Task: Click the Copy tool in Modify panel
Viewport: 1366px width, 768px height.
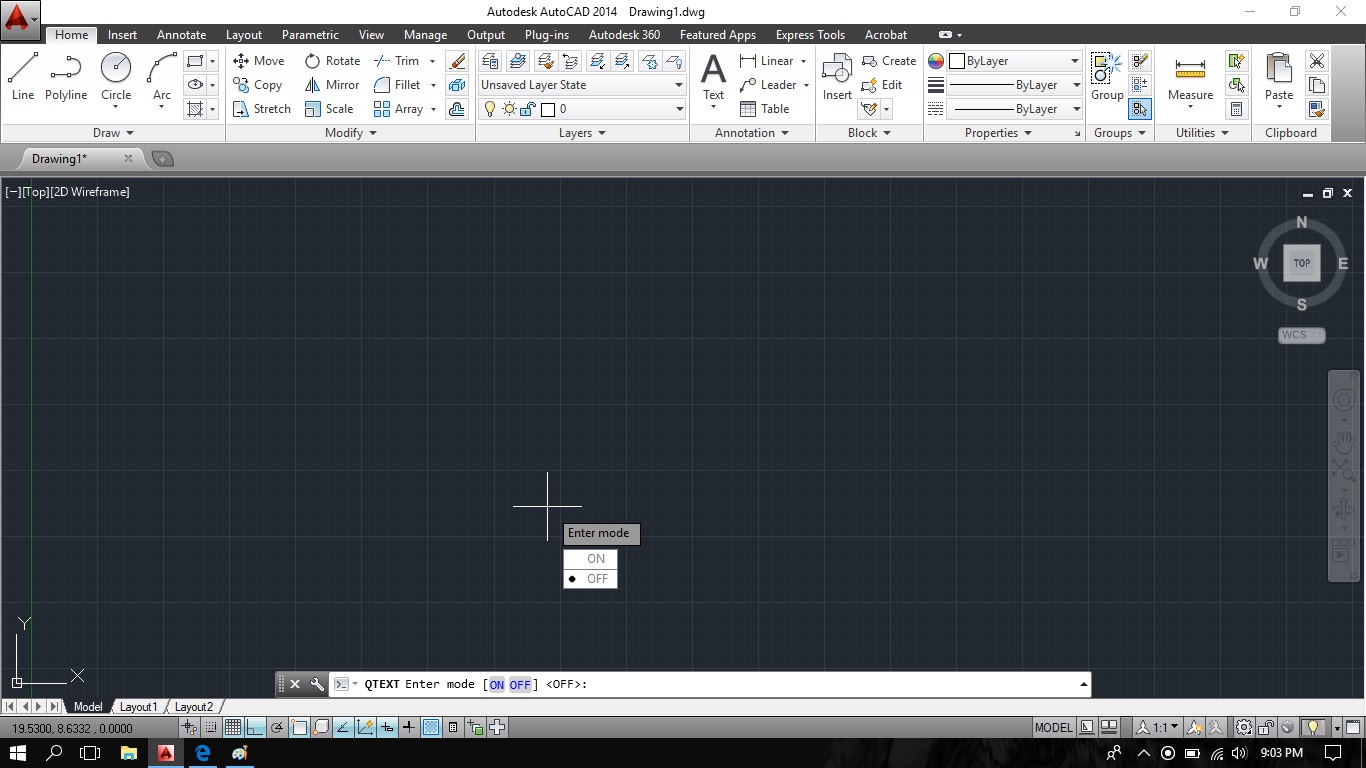Action: (x=258, y=85)
